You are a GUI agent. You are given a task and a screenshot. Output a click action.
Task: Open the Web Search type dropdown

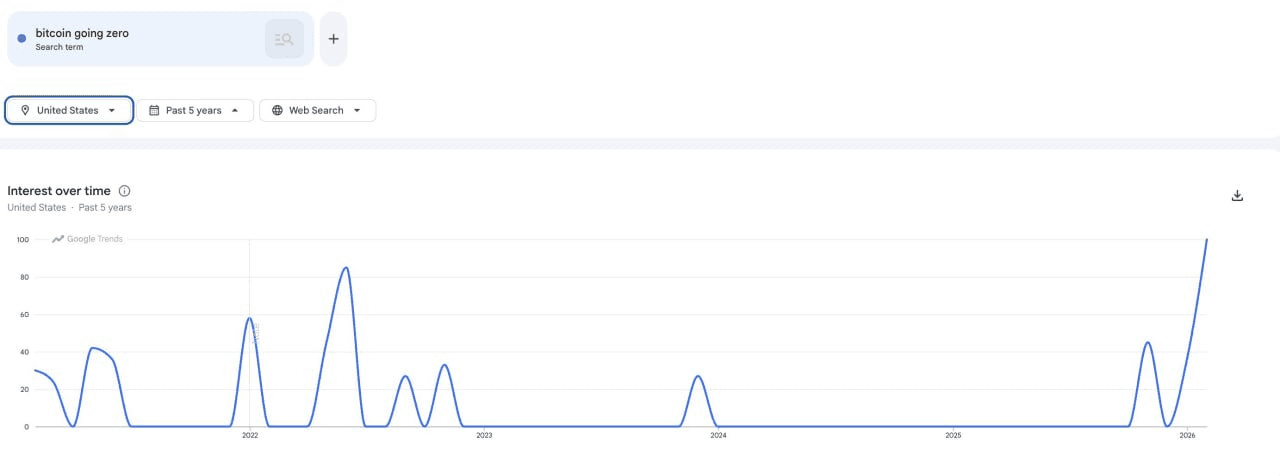(x=356, y=111)
